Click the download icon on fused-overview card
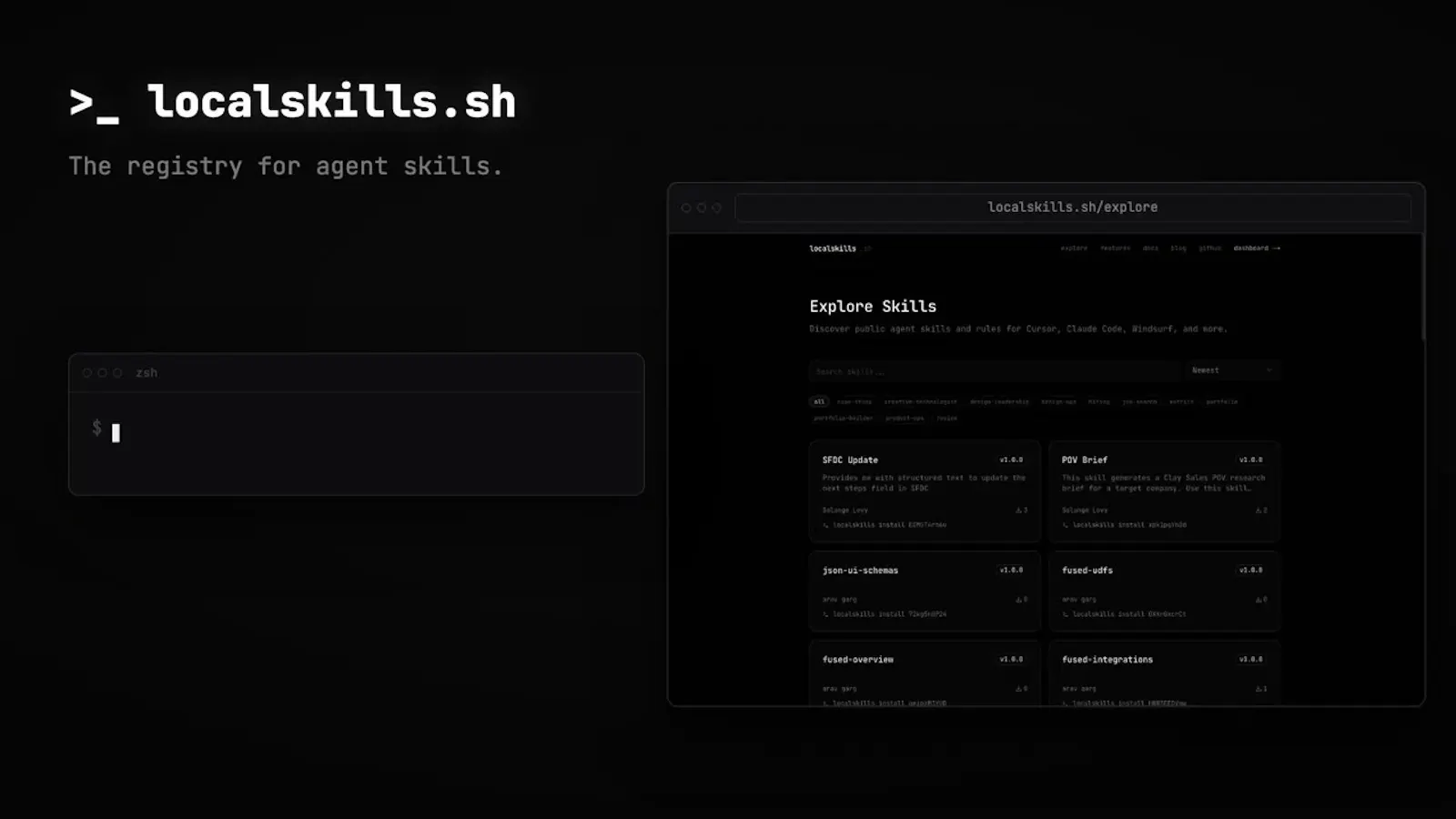The height and width of the screenshot is (819, 1456). 1019,689
